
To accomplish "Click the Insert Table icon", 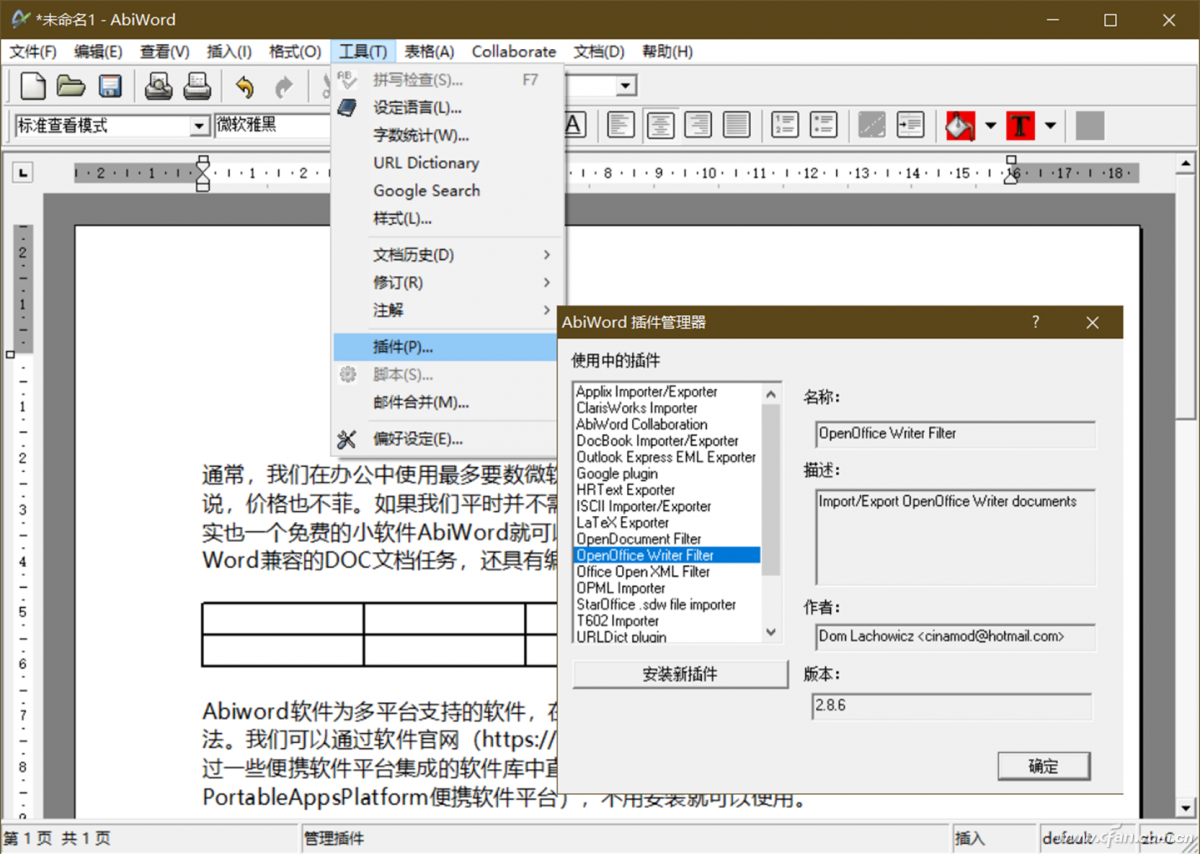I will 871,125.
